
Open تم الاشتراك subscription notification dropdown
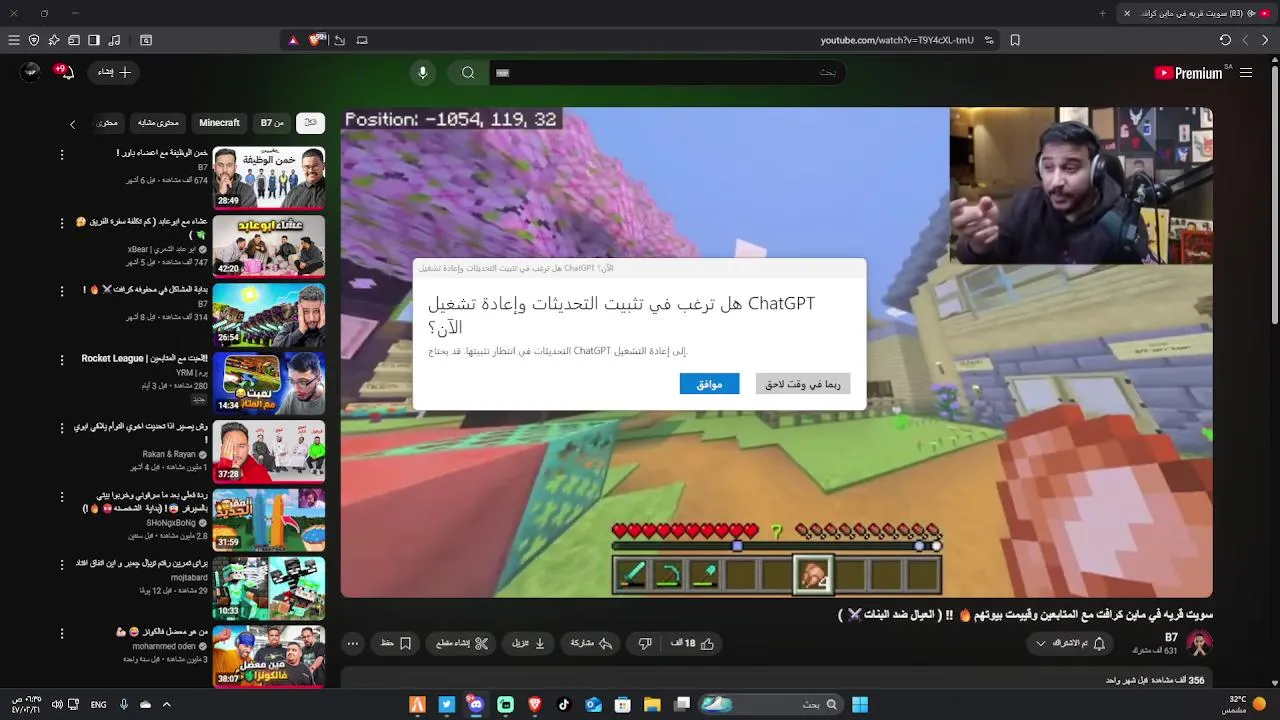coord(1070,643)
